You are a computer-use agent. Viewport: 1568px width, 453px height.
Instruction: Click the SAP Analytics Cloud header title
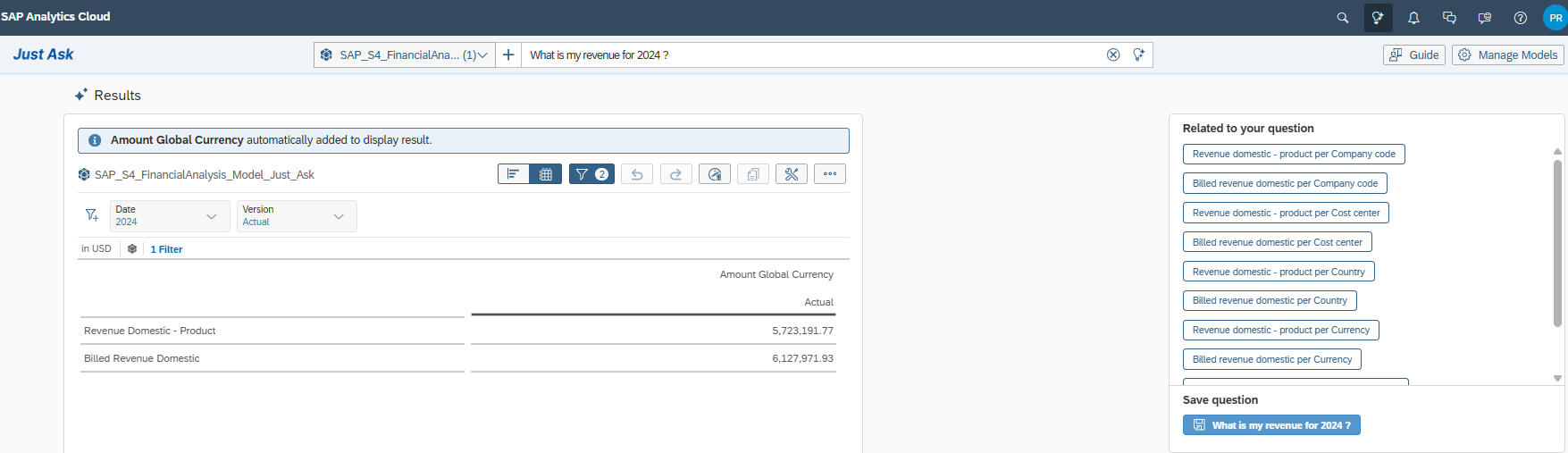coord(55,17)
